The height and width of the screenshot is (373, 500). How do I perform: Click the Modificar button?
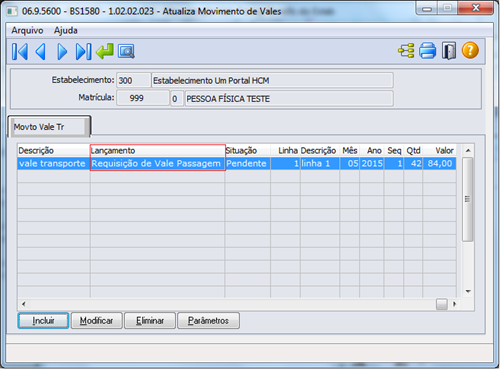(x=97, y=321)
